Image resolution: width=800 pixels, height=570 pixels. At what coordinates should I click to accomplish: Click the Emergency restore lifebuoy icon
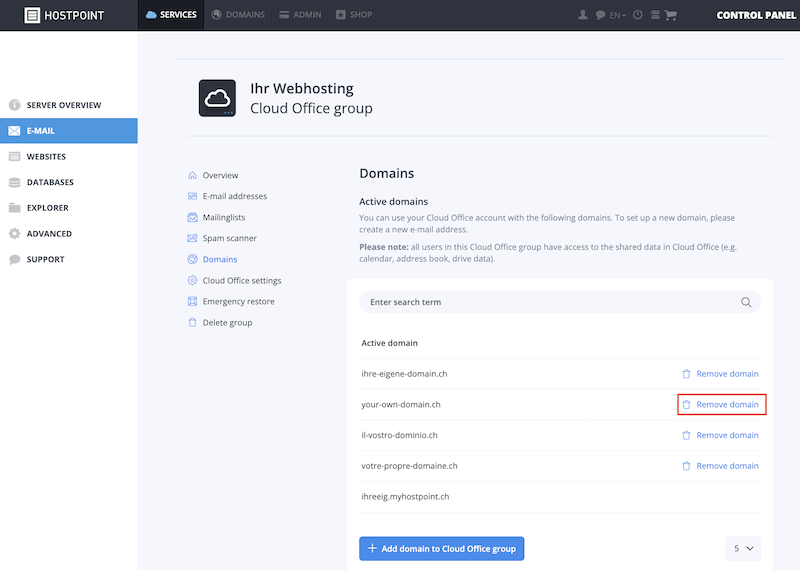coord(192,302)
